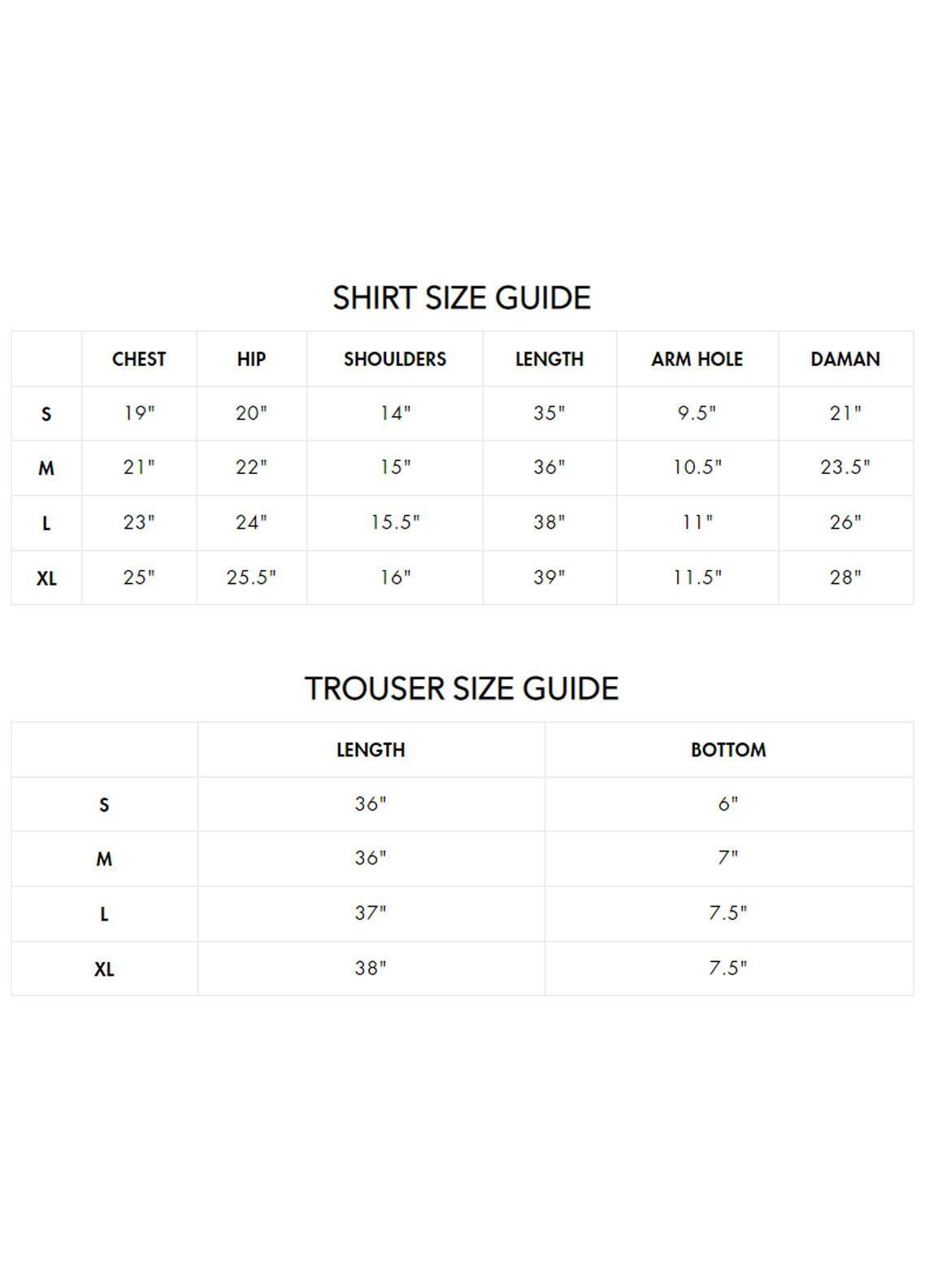The height and width of the screenshot is (1288, 925).
Task: Select the 25.5" hip value for XL
Action: tap(251, 577)
